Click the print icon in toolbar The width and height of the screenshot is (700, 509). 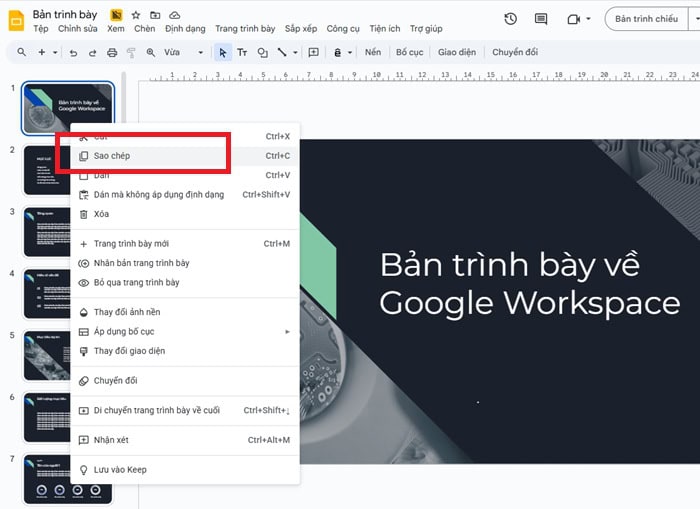113,52
